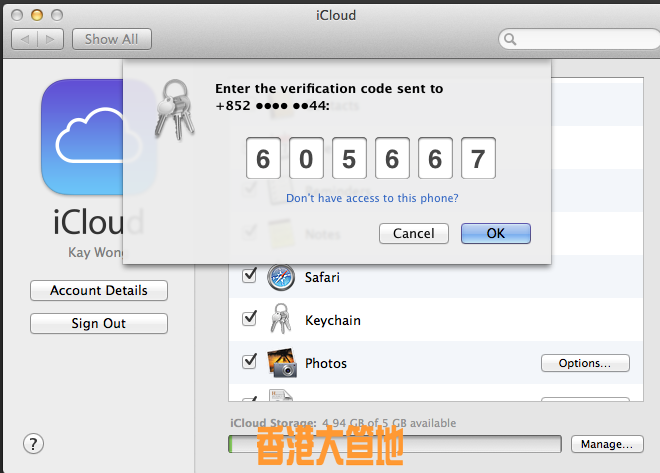Select fourth verification digit box
Image resolution: width=660 pixels, height=473 pixels.
click(x=392, y=158)
